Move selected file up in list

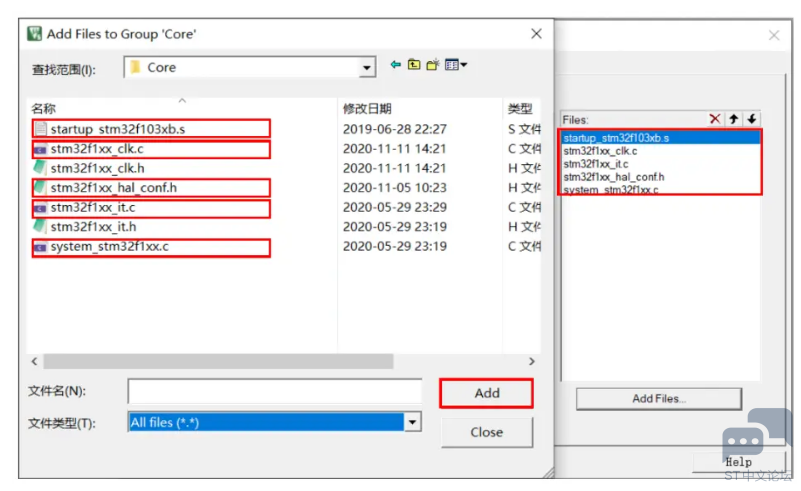click(x=734, y=119)
